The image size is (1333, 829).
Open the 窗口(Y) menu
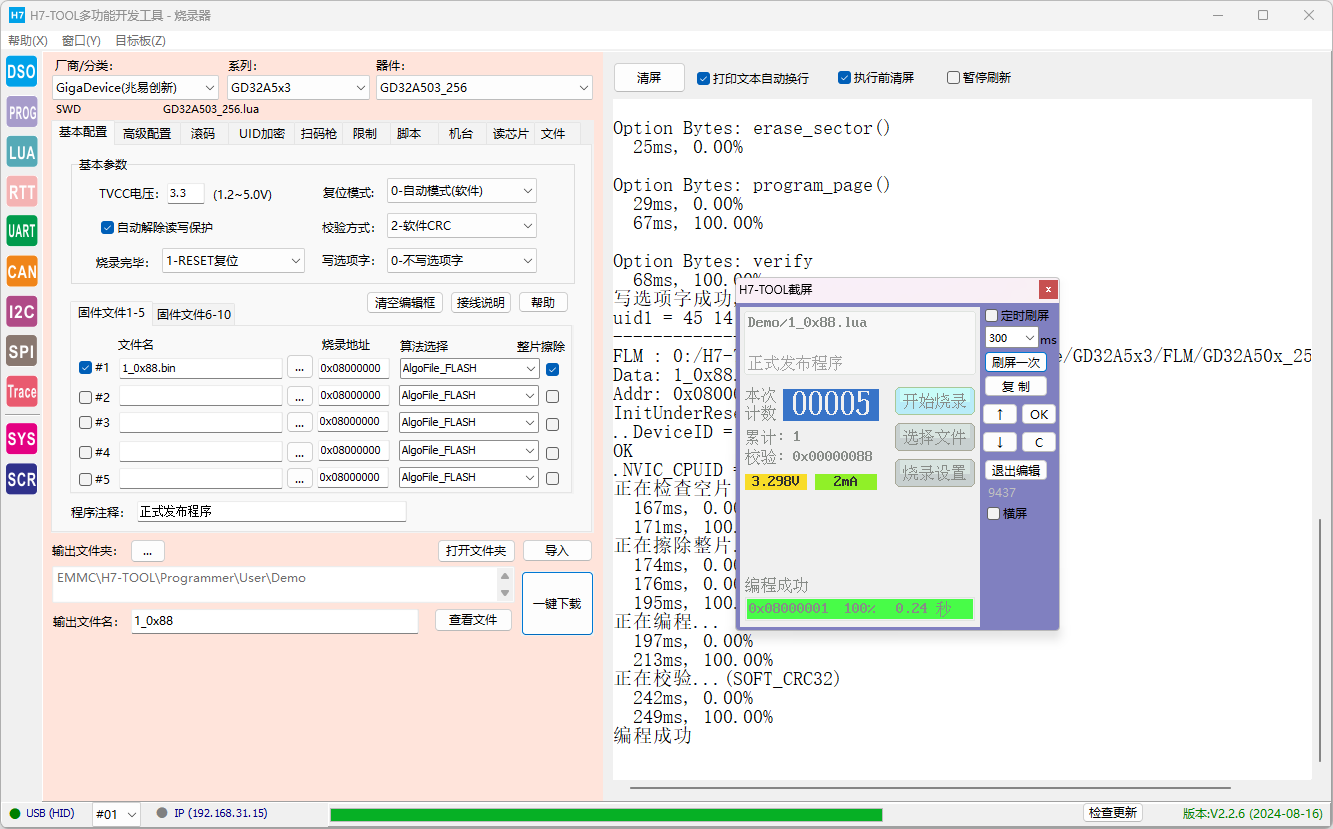point(81,41)
